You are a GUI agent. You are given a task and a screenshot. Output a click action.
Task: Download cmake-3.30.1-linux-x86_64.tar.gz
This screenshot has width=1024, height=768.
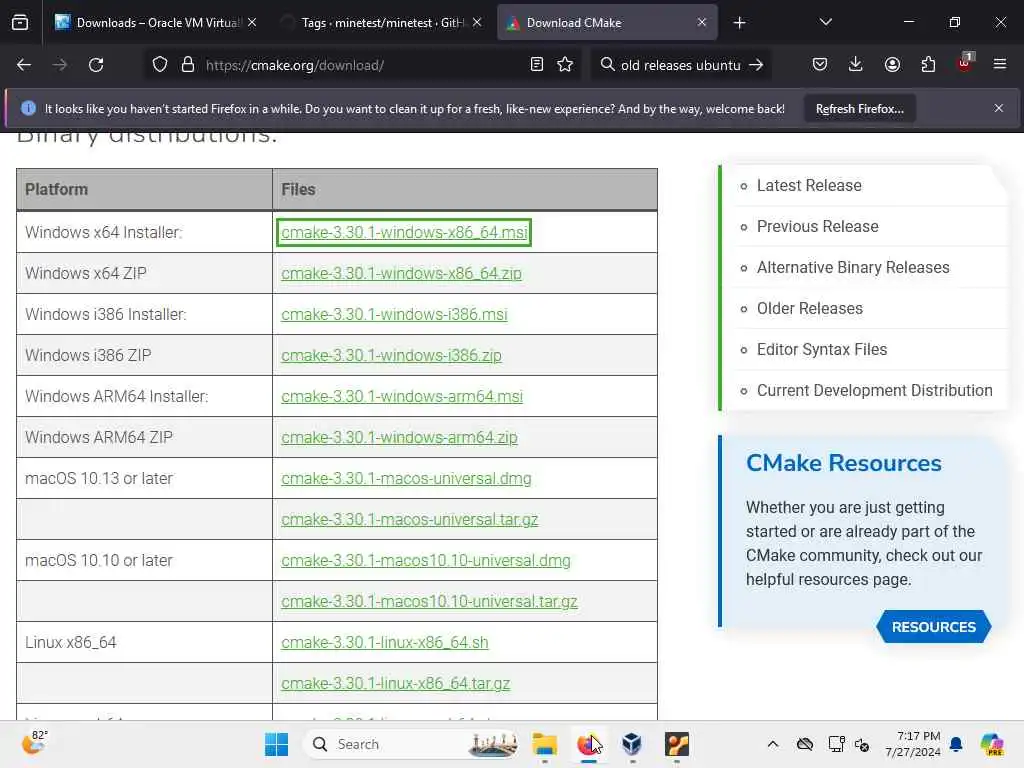pyautogui.click(x=395, y=684)
